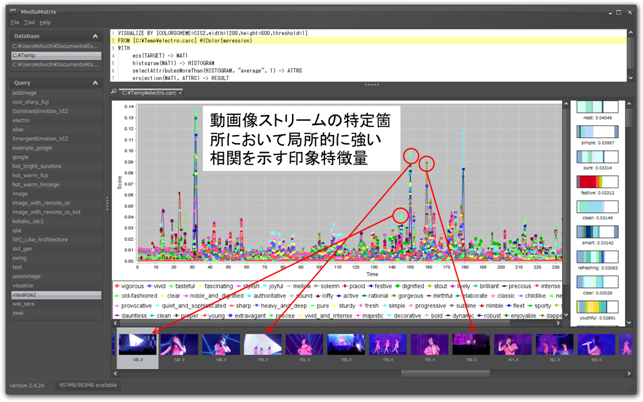Select the hot_bright_sunshine query
Viewport: 643px width, 402px height.
[x=39, y=165]
